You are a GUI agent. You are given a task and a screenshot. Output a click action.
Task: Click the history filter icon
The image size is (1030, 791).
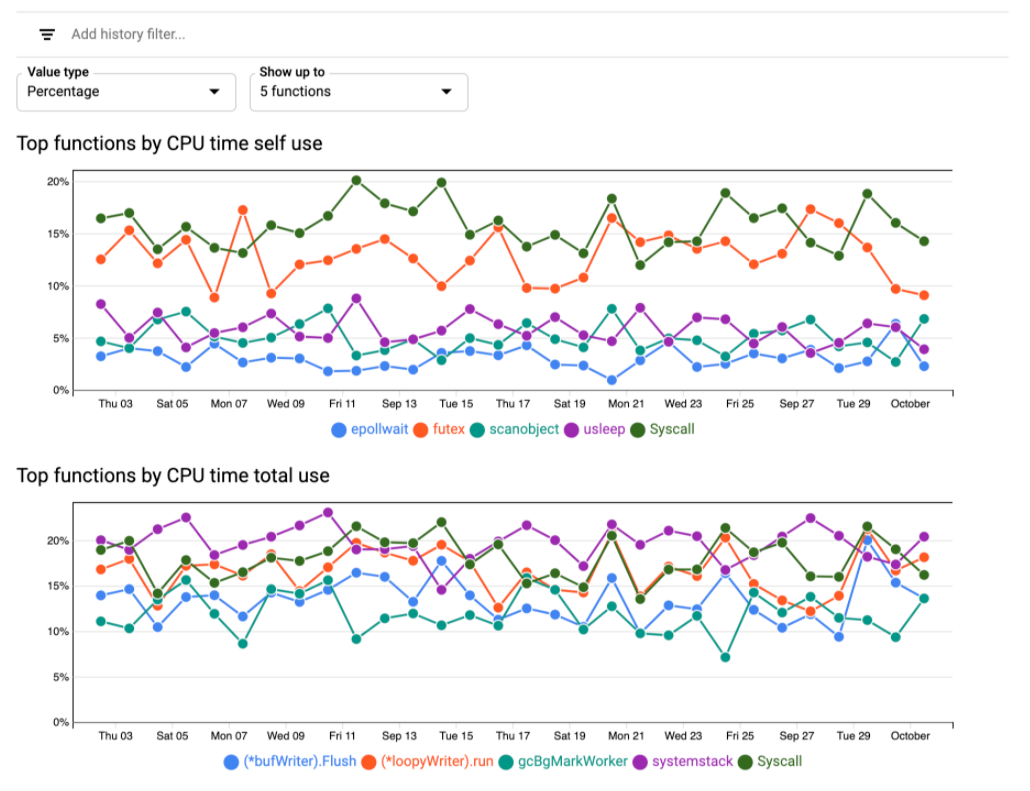tap(47, 34)
